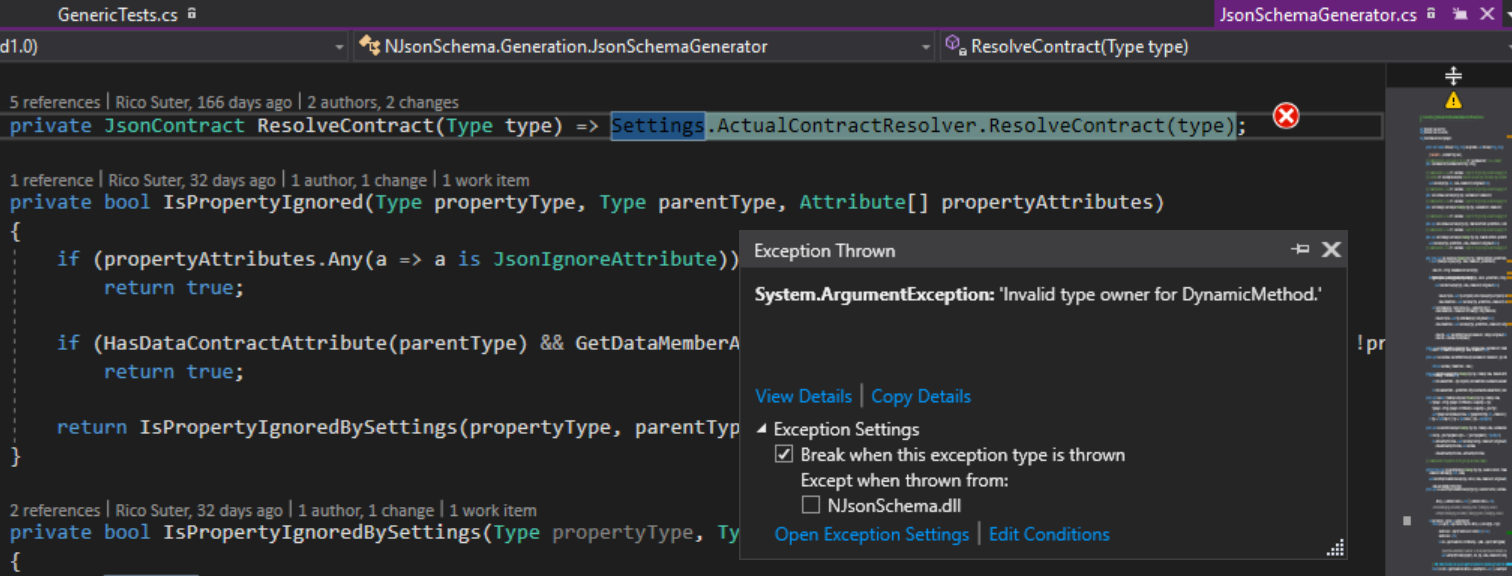
Task: Close the Exception Thrown popup
Action: pyautogui.click(x=1331, y=250)
